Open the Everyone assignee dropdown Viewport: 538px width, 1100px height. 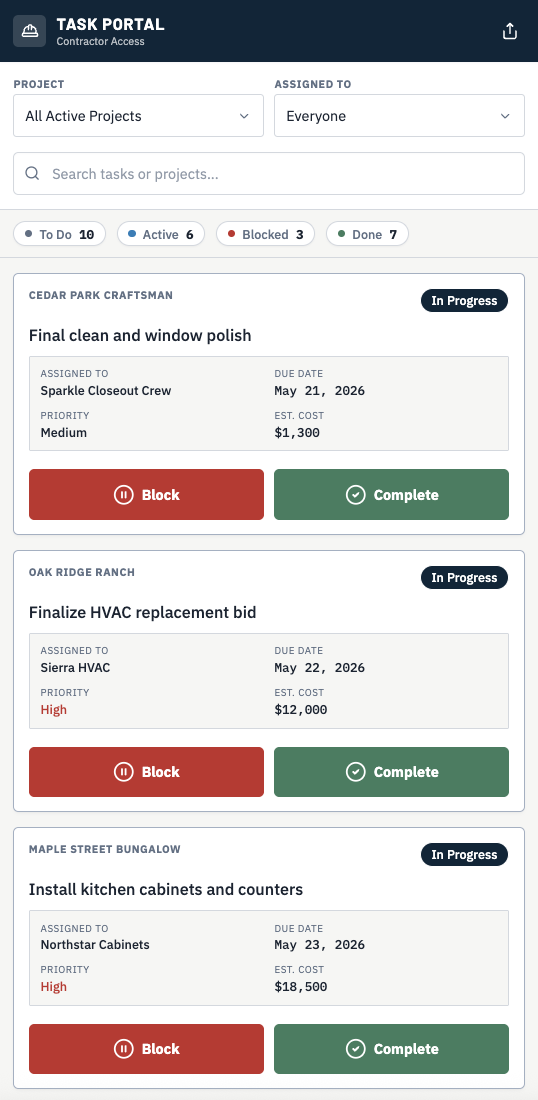pos(399,116)
